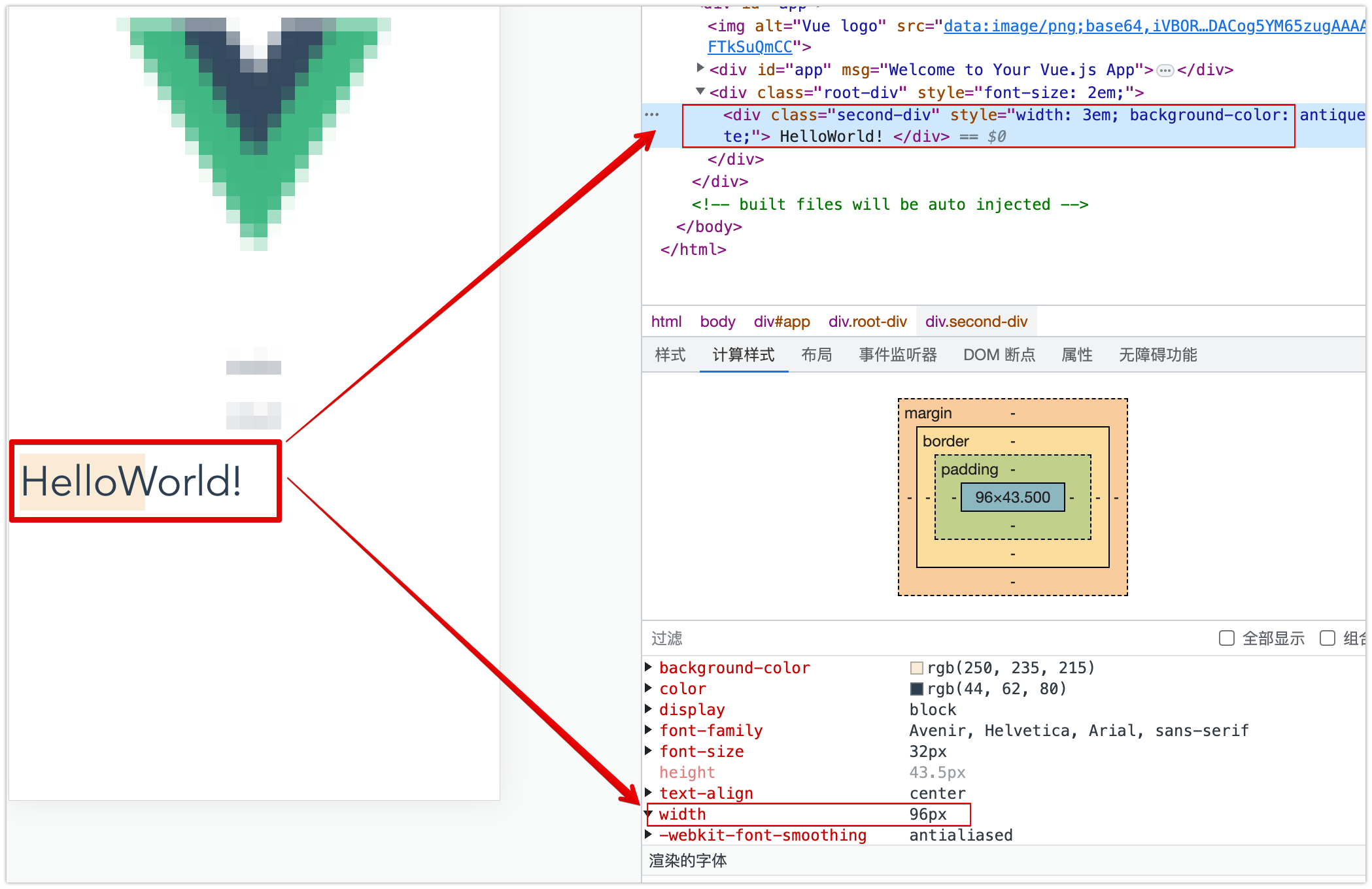Collapse the root-div element node
1372x889 pixels.
[x=700, y=92]
